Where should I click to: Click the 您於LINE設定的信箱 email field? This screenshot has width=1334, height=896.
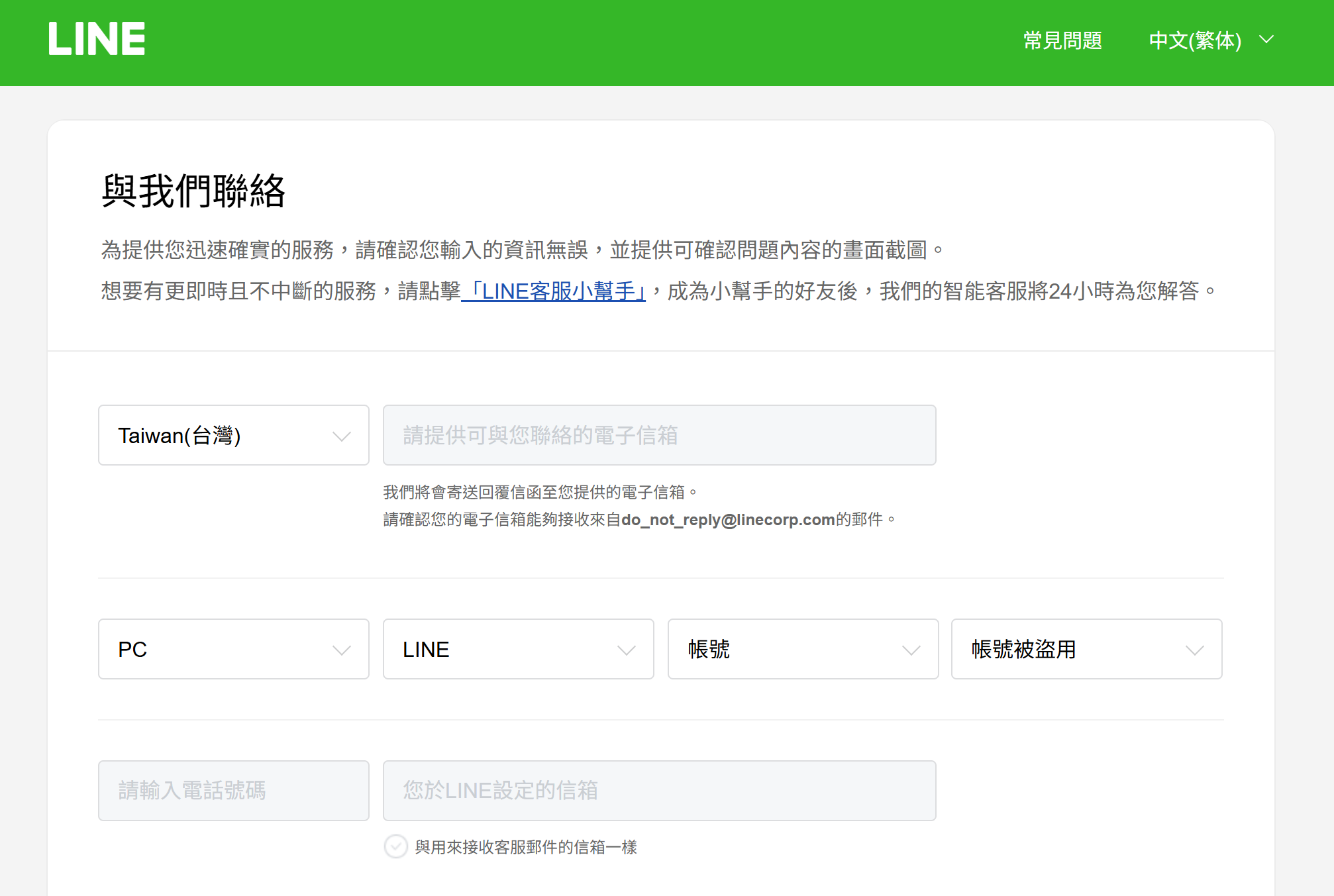pos(659,791)
